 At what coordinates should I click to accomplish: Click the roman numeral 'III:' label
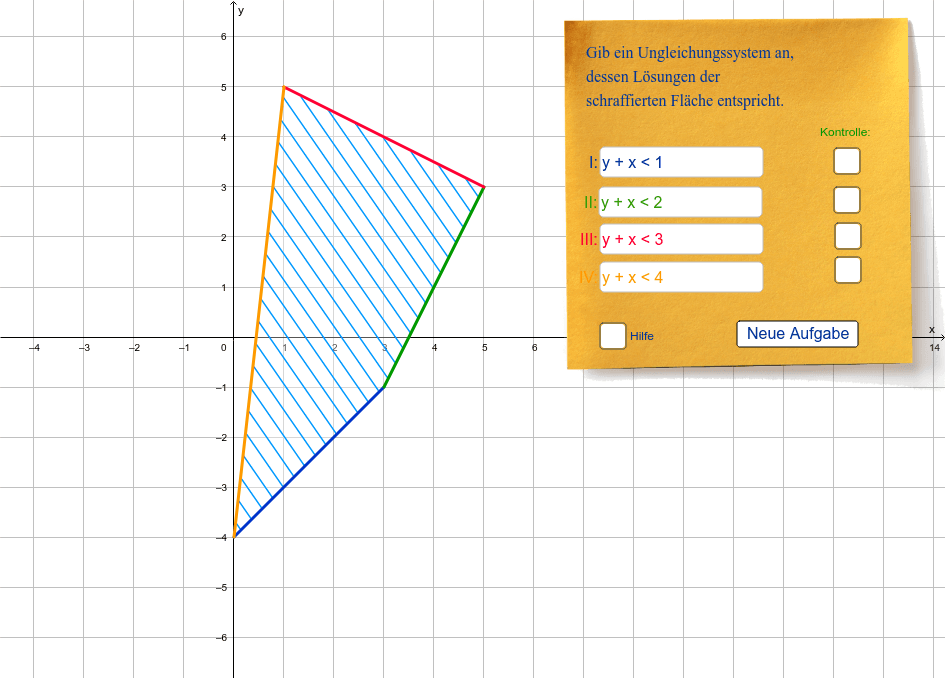click(x=588, y=240)
